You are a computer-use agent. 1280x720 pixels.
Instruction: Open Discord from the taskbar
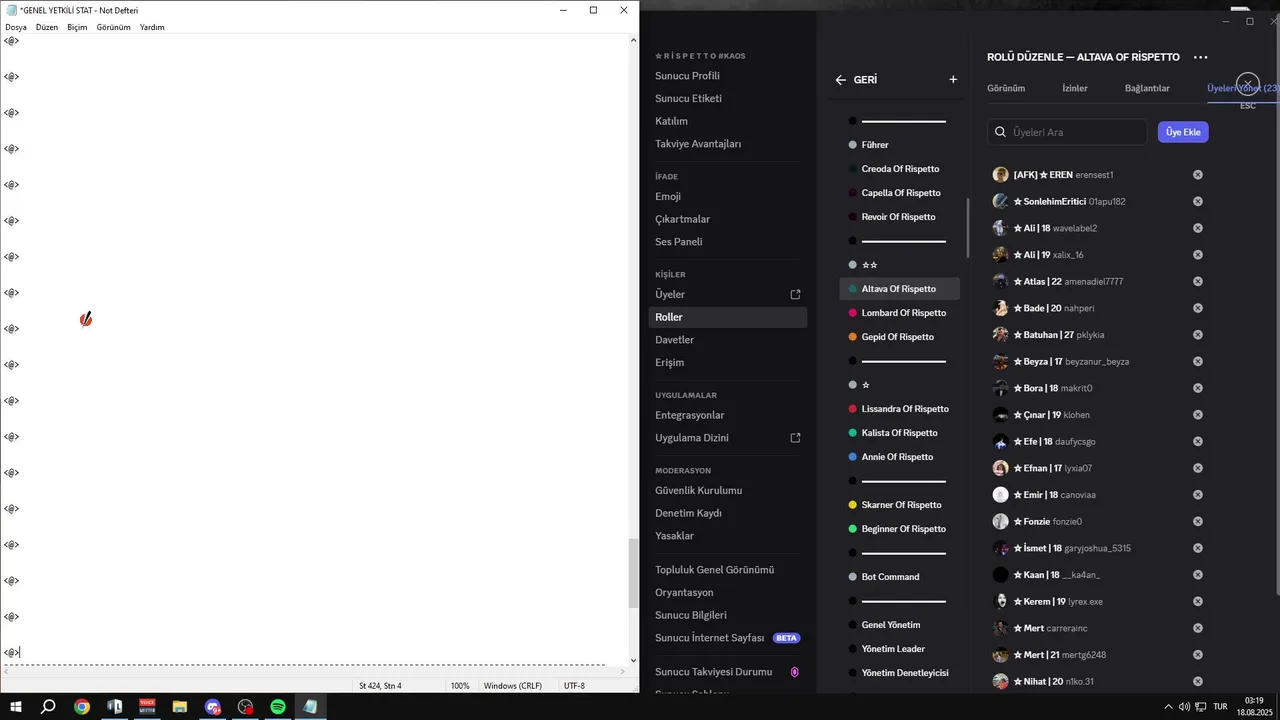213,707
